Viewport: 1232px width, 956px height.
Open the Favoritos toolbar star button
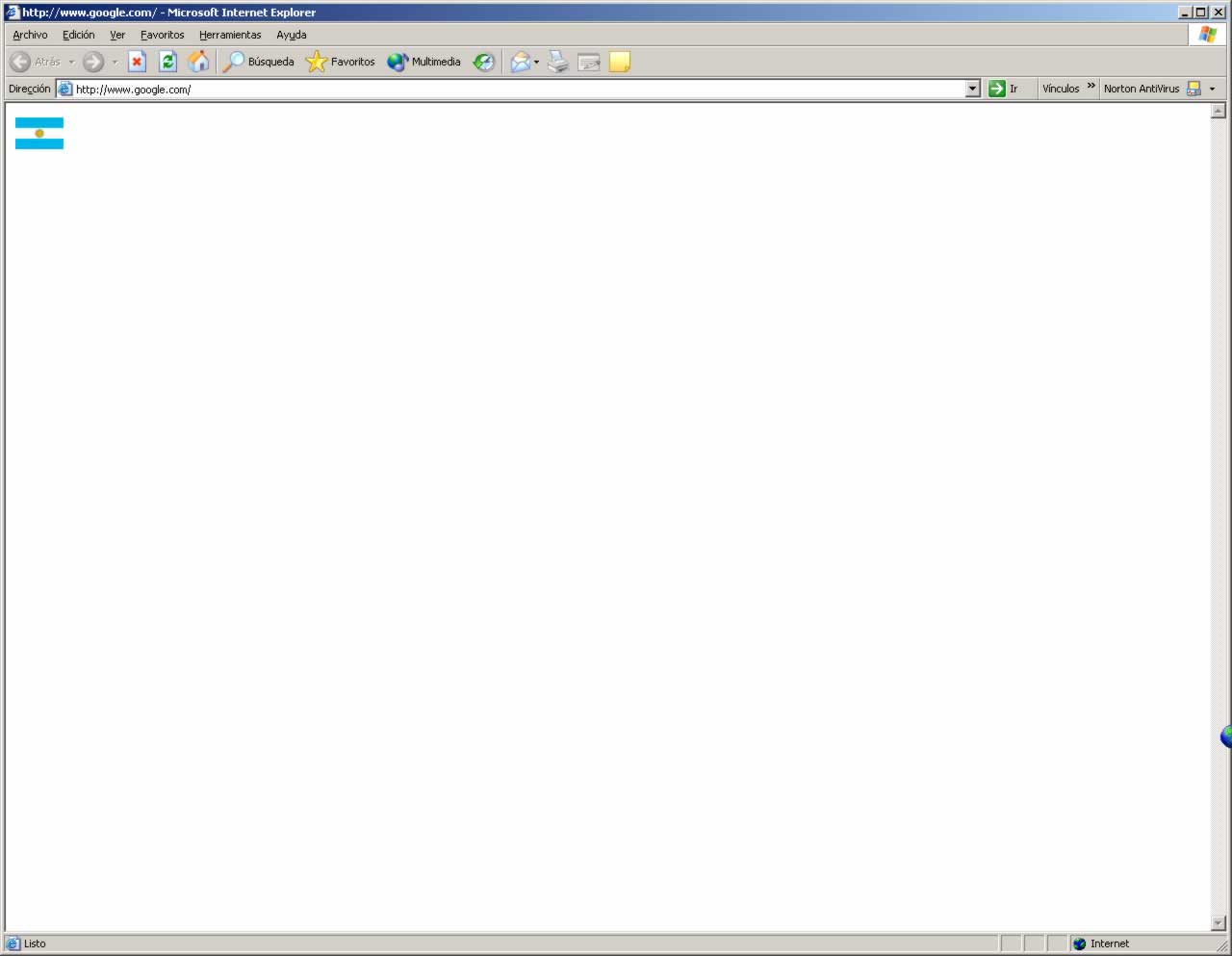340,62
